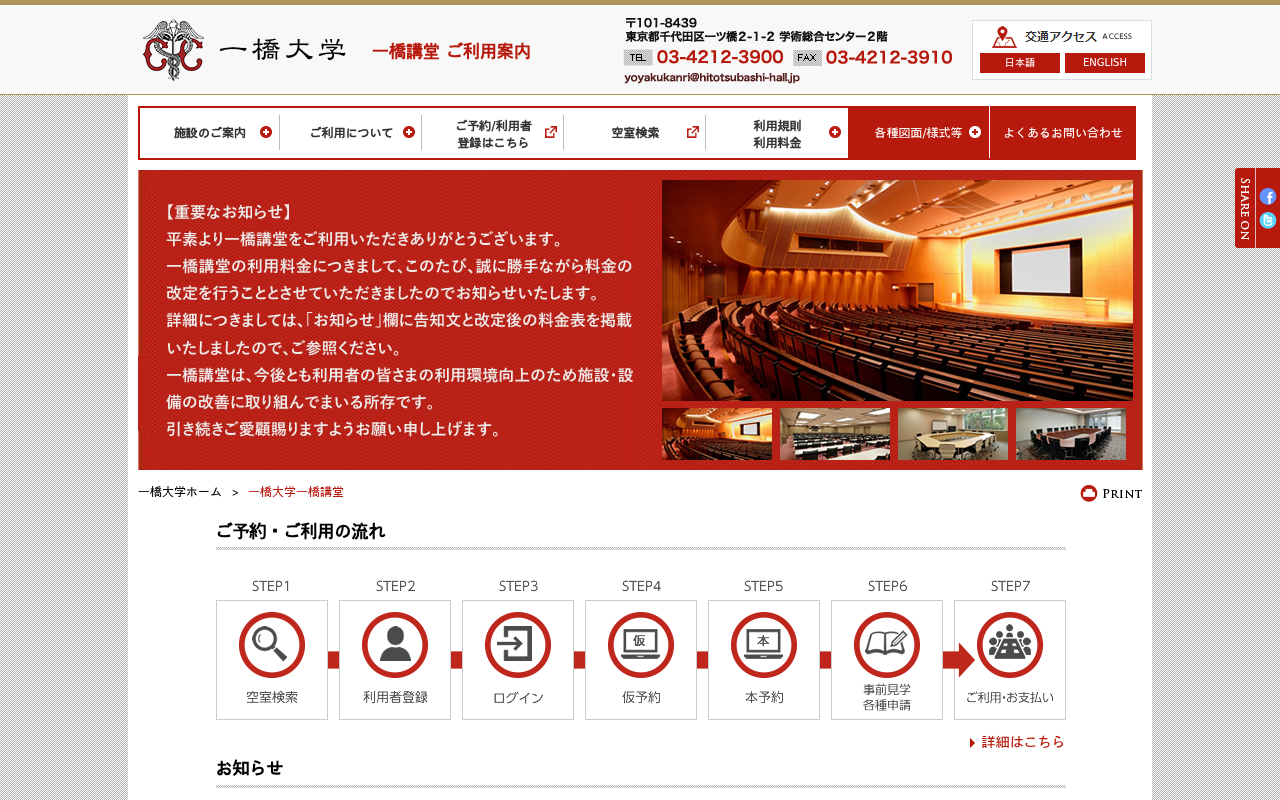Click the STEP7 label

[x=1010, y=586]
